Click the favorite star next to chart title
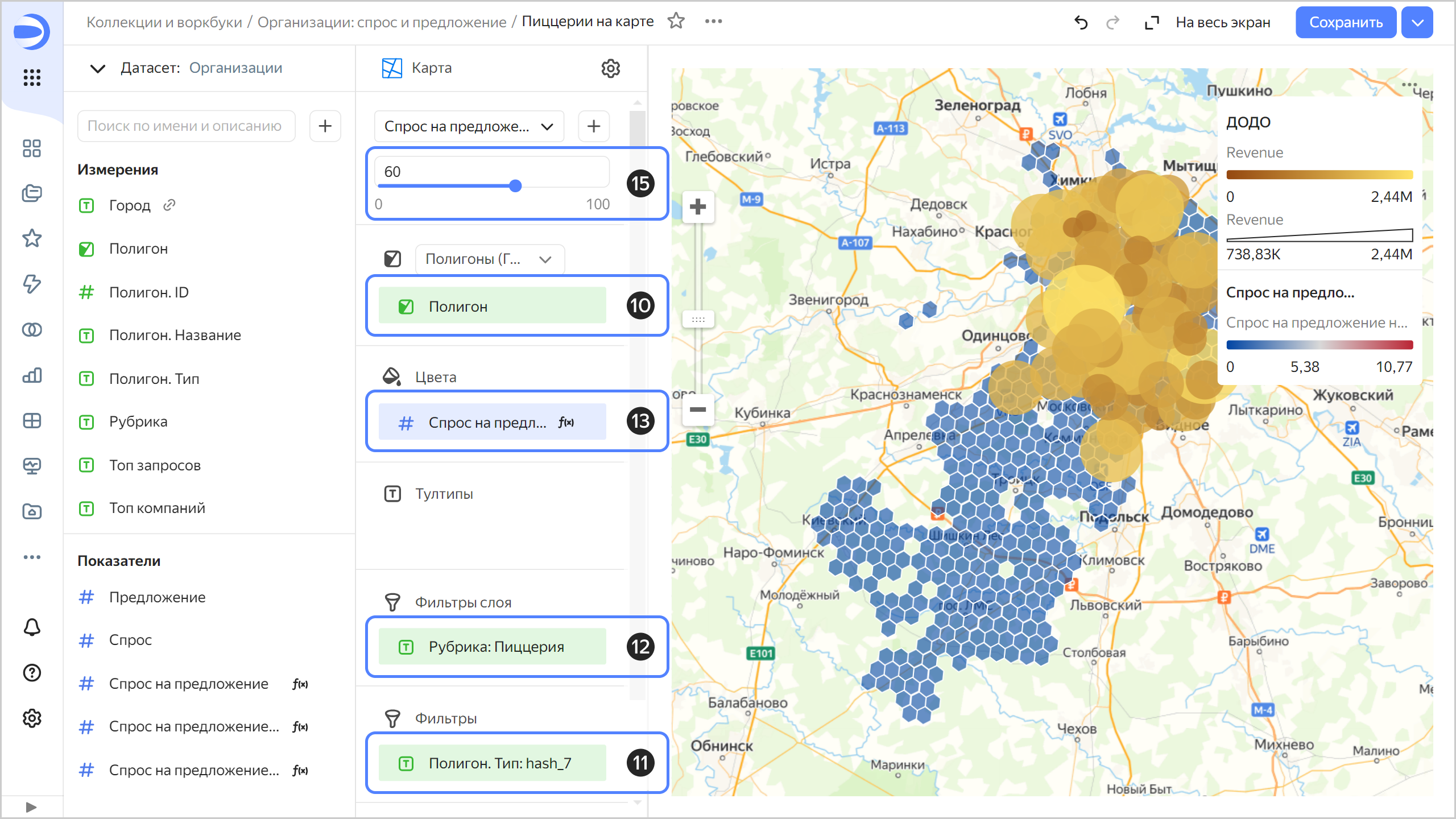The image size is (1456, 819). pyautogui.click(x=676, y=22)
